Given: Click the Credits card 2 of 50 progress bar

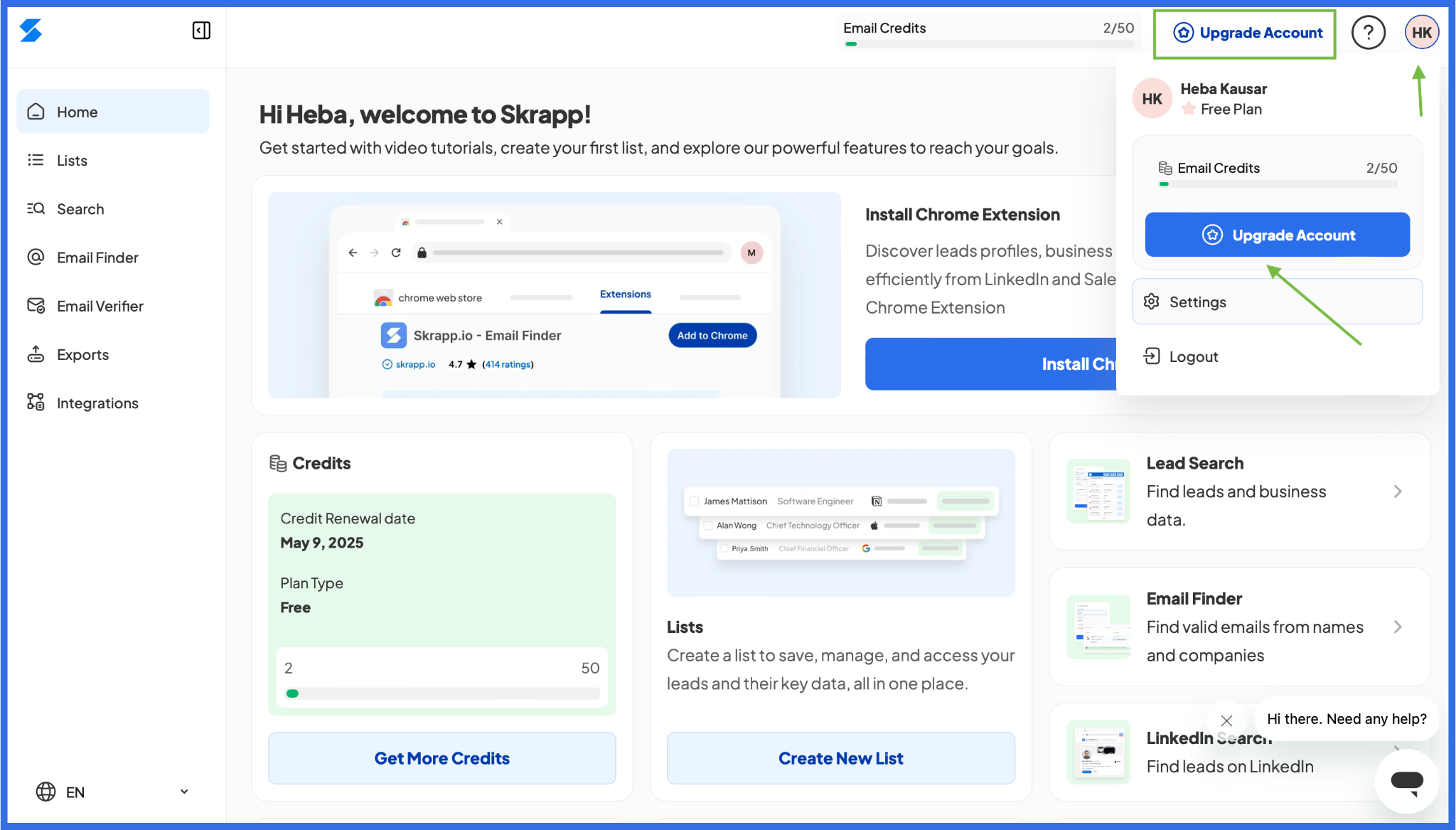Looking at the screenshot, I should 442,693.
